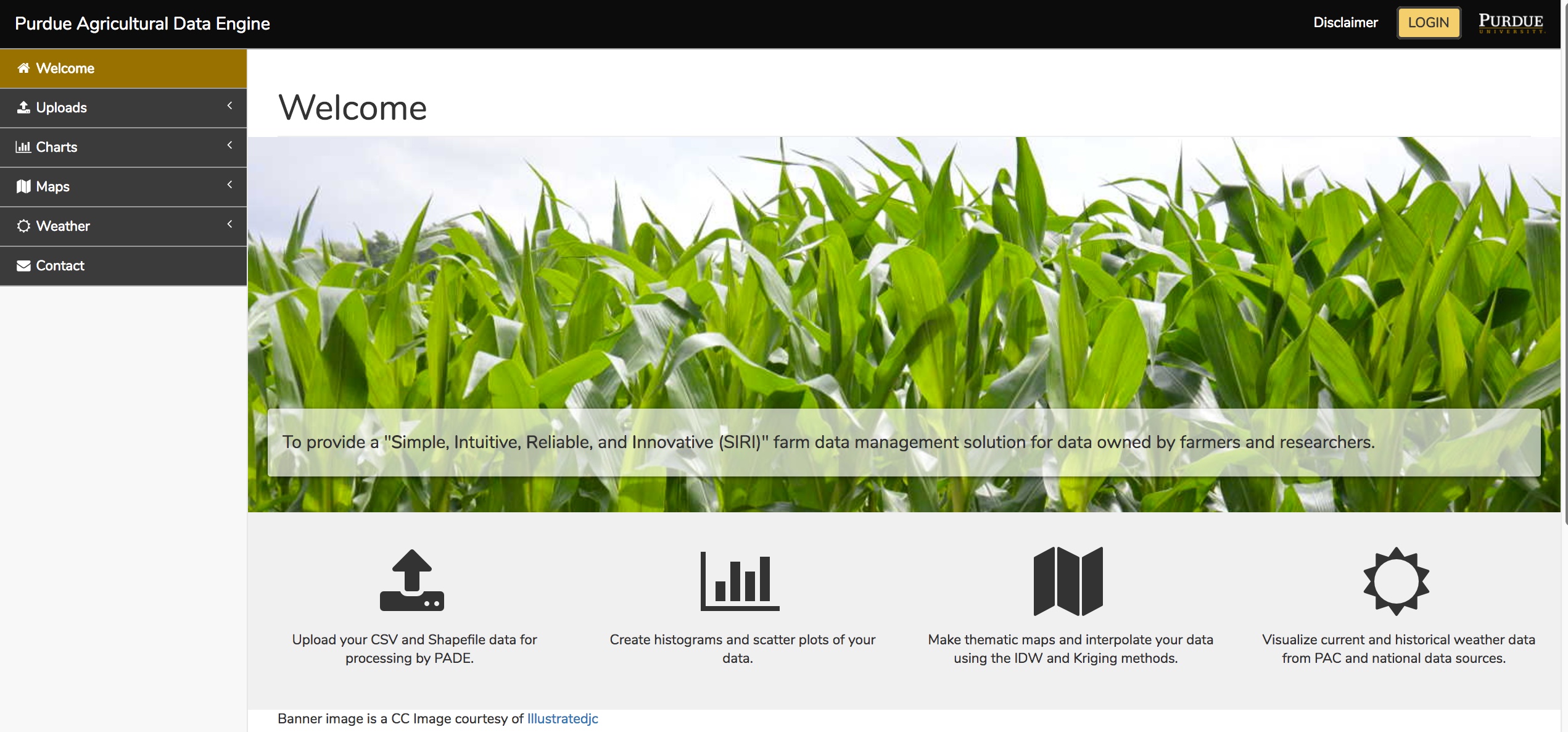Click the "Upload your CSV and Shapefile" description
This screenshot has height=732, width=1568.
414,649
